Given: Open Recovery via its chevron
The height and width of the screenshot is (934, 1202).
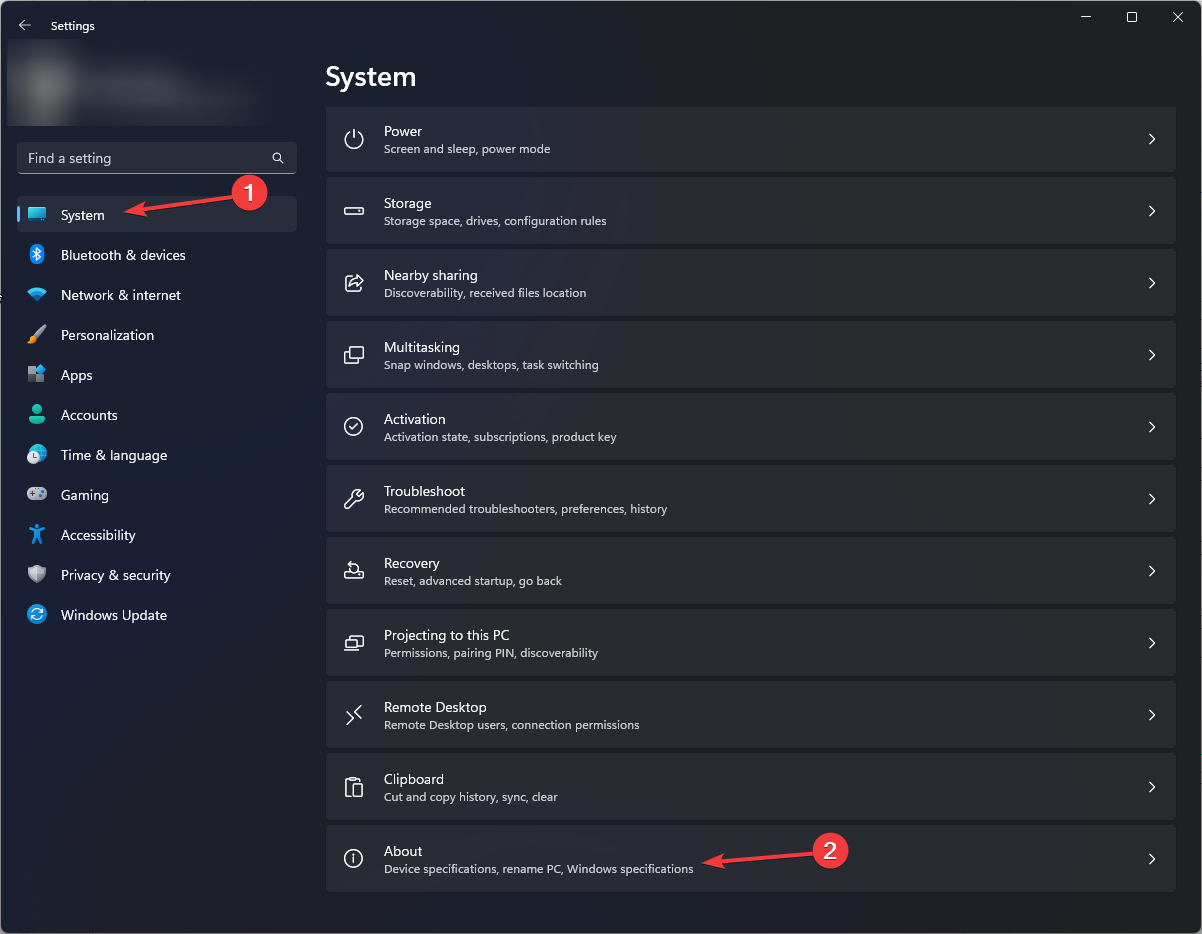Looking at the screenshot, I should coord(1152,572).
